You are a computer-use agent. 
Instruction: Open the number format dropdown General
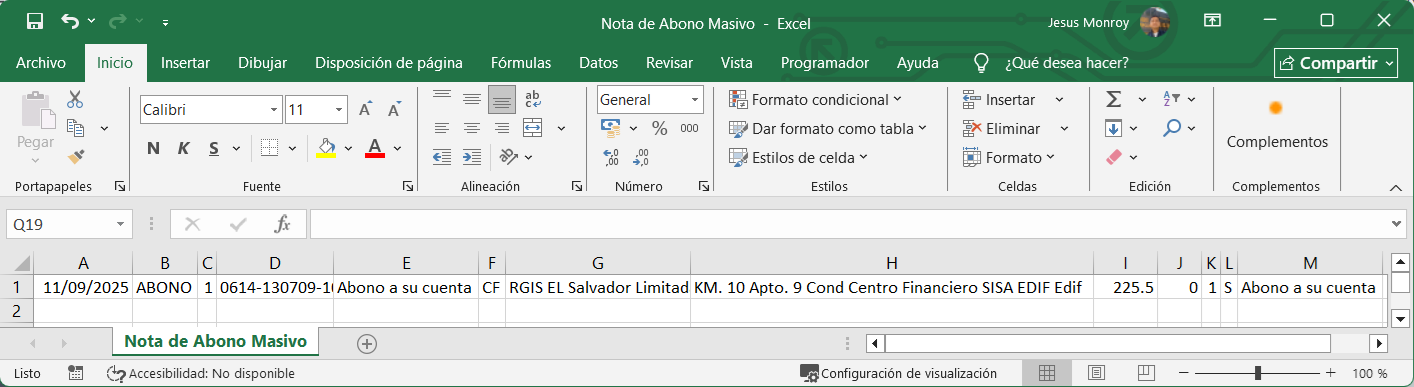tap(695, 100)
